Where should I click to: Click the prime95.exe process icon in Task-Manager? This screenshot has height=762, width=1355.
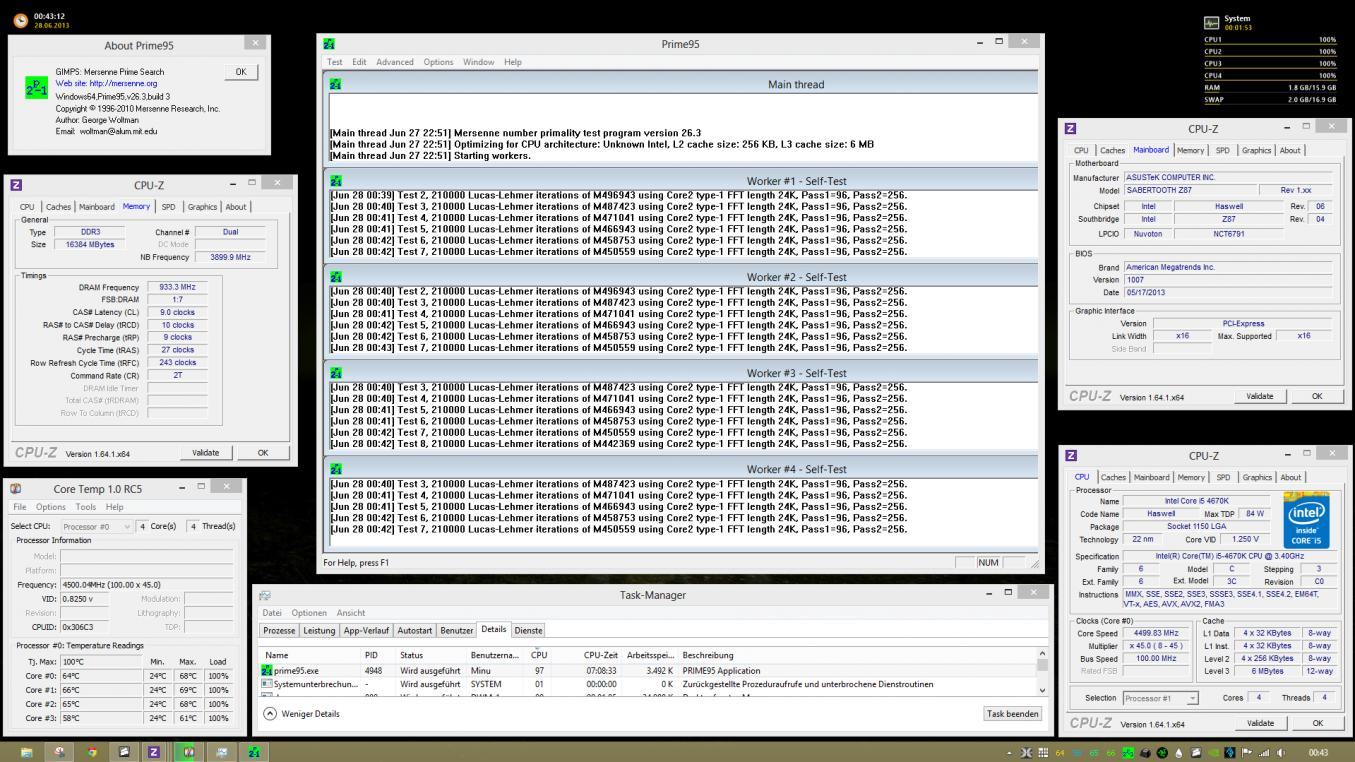click(x=267, y=671)
